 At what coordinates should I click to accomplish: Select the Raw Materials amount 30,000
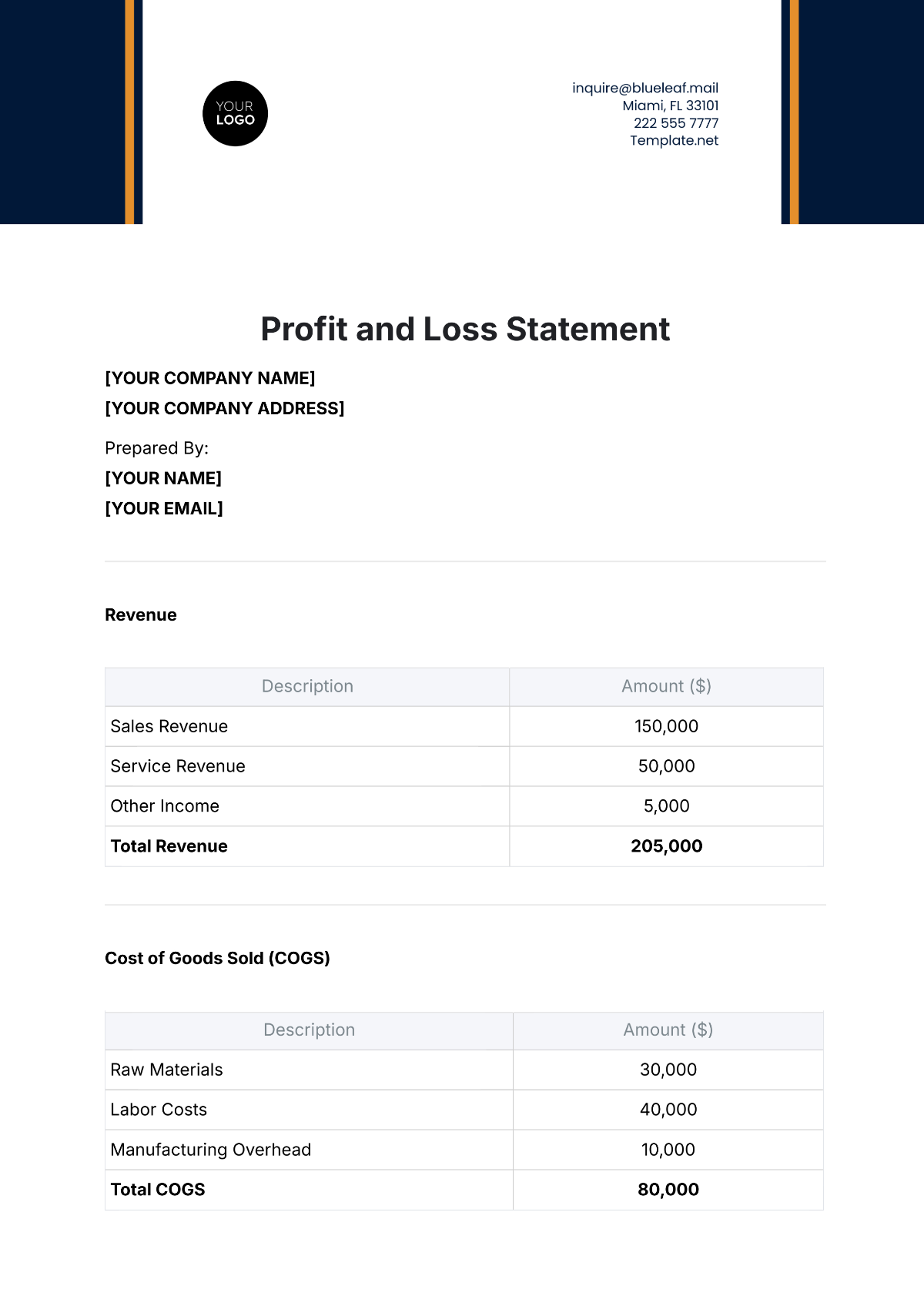(x=668, y=1070)
